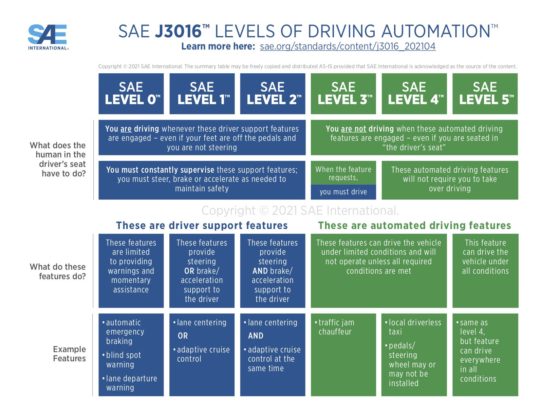560x420 pixels.
Task: Select the SAE Level 4 header box
Action: click(414, 94)
